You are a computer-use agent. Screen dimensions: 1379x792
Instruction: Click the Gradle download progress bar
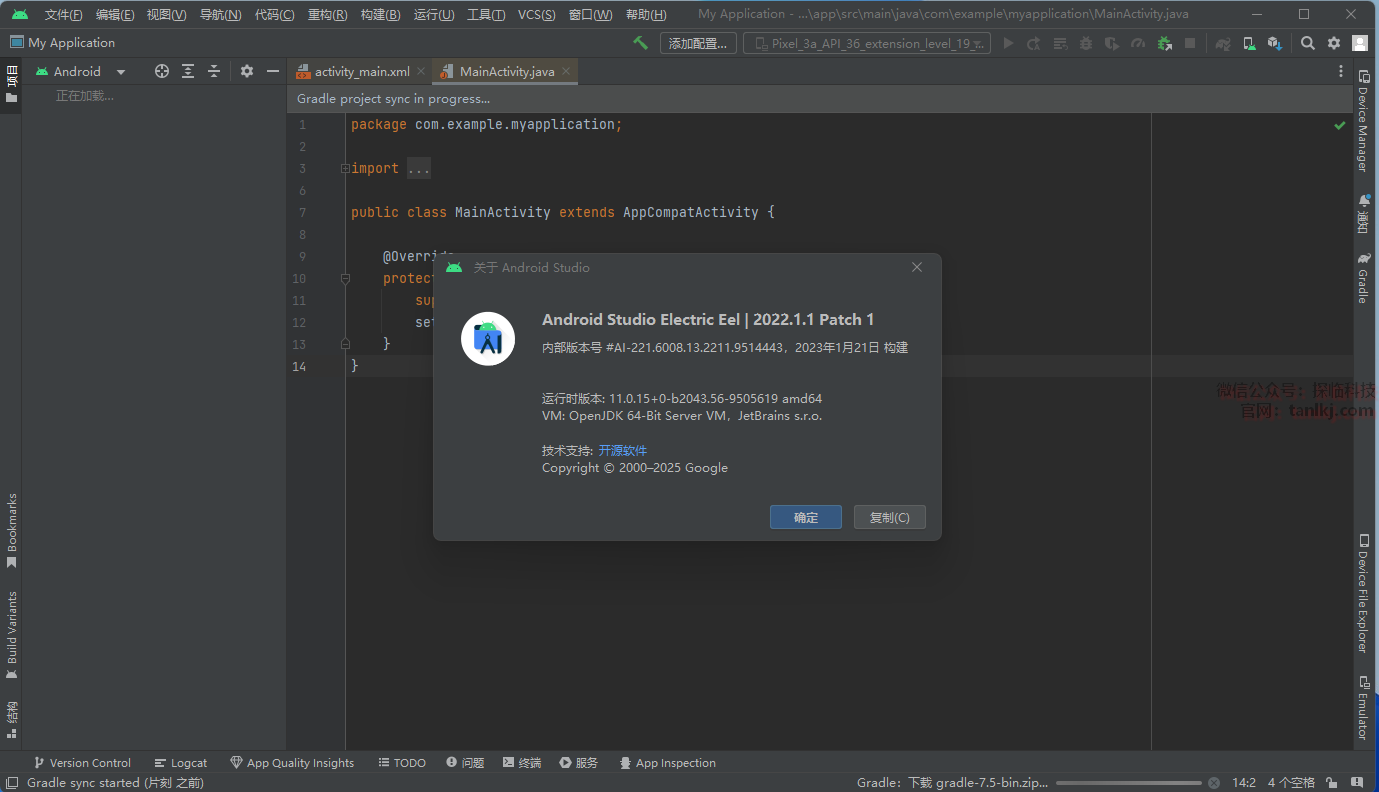coord(1128,783)
